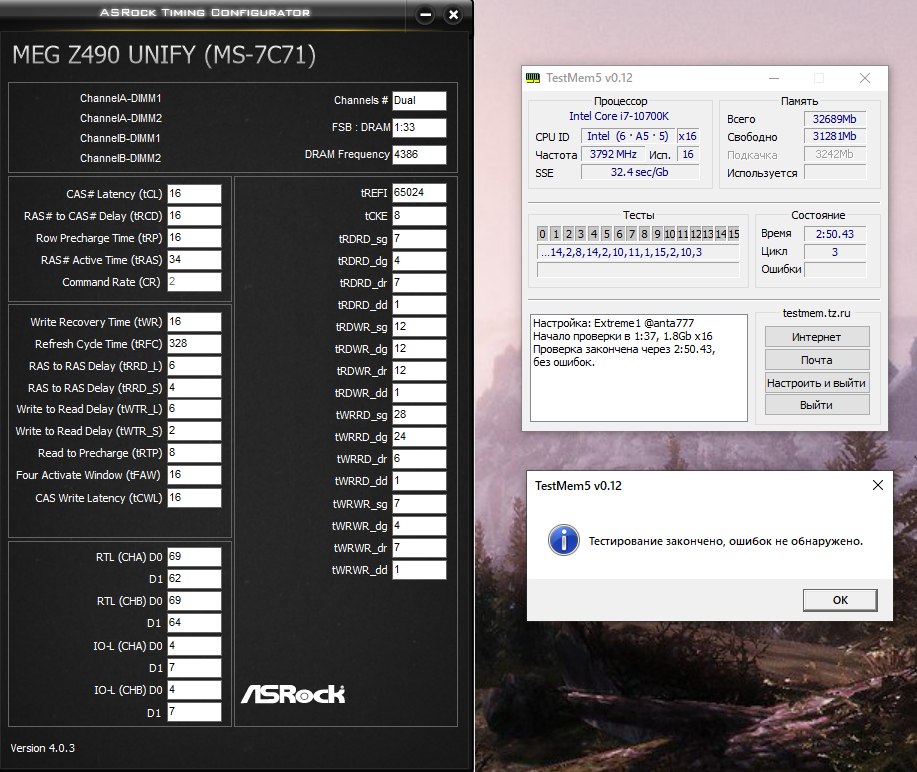The height and width of the screenshot is (772, 917).
Task: Click the Four Activate Window (tFAW) field
Action: coord(194,475)
